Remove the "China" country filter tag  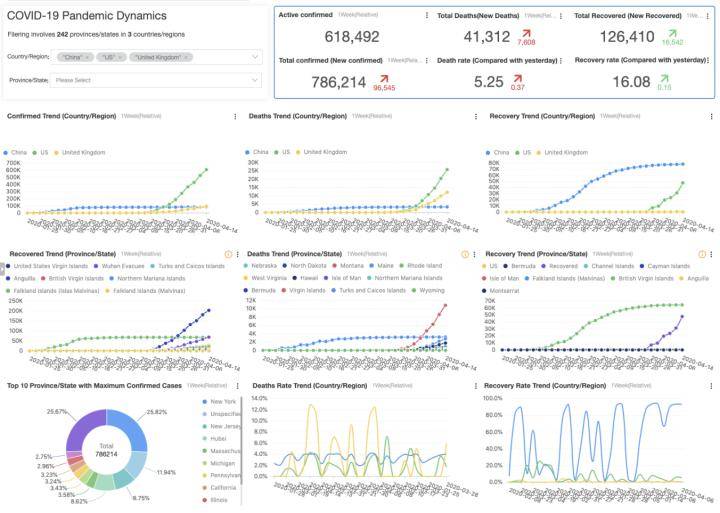[x=87, y=57]
